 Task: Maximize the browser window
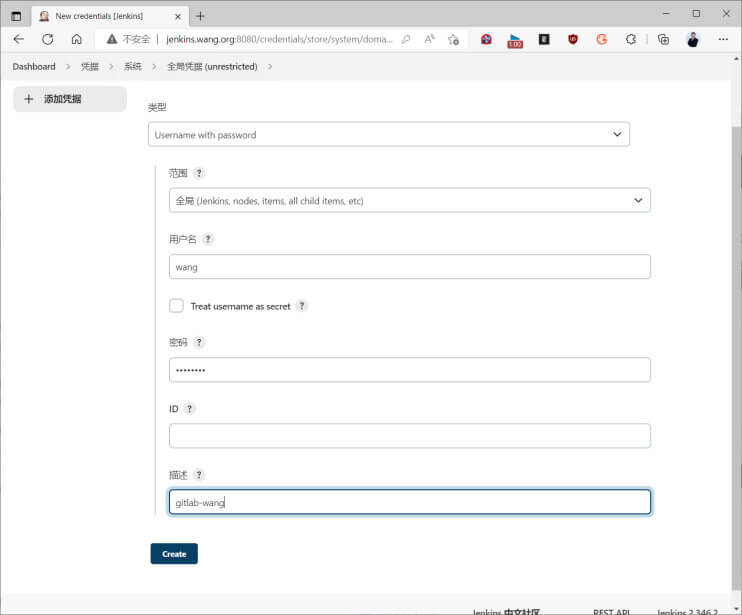696,14
